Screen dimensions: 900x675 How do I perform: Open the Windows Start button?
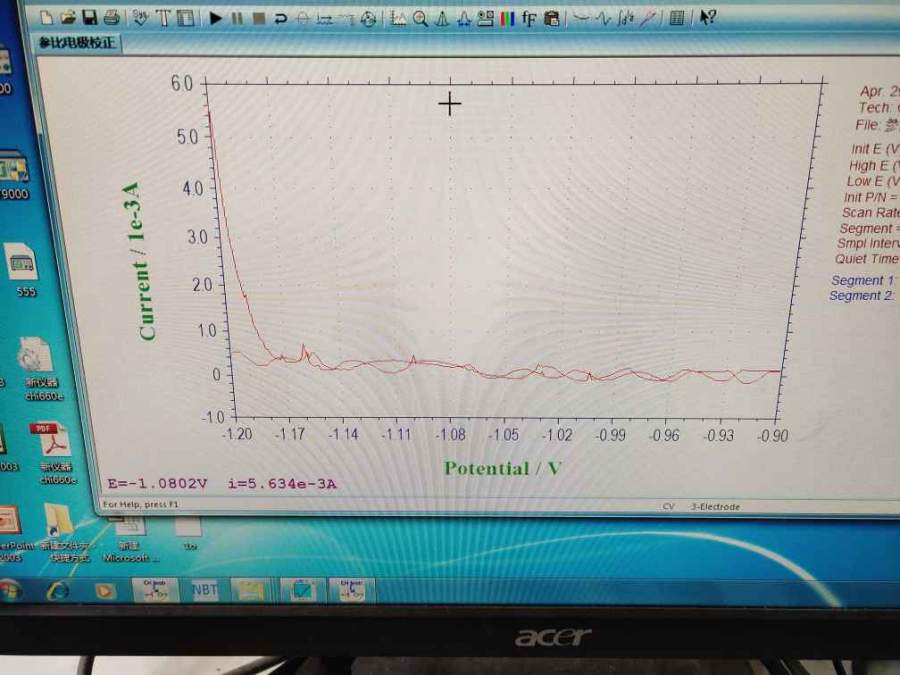point(11,590)
